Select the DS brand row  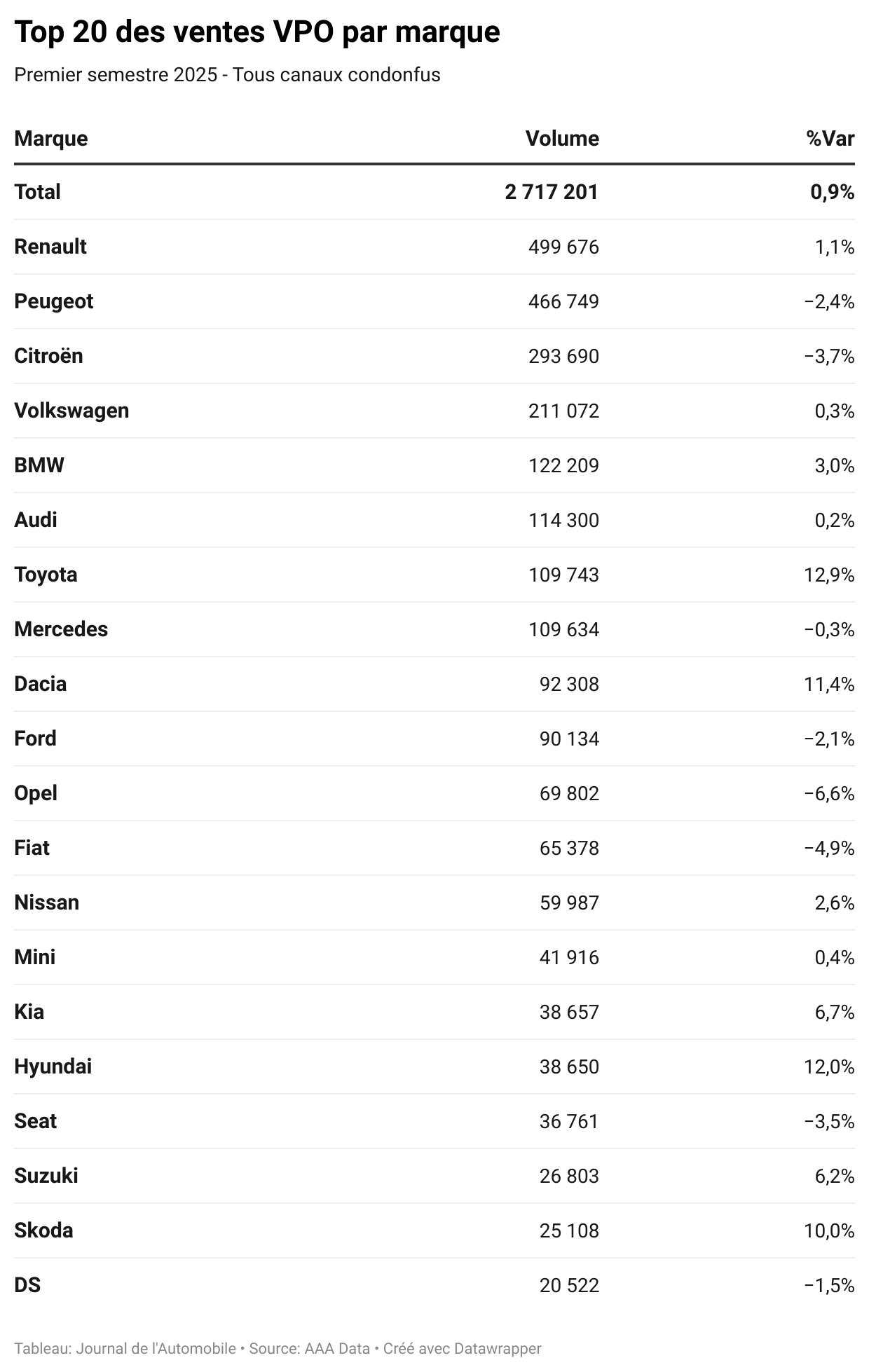tap(434, 1285)
